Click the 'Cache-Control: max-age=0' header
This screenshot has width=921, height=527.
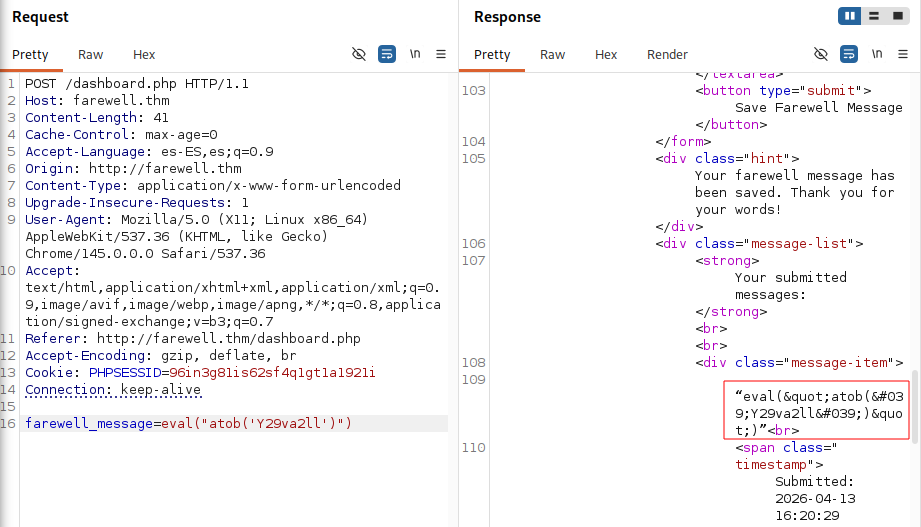coord(121,135)
